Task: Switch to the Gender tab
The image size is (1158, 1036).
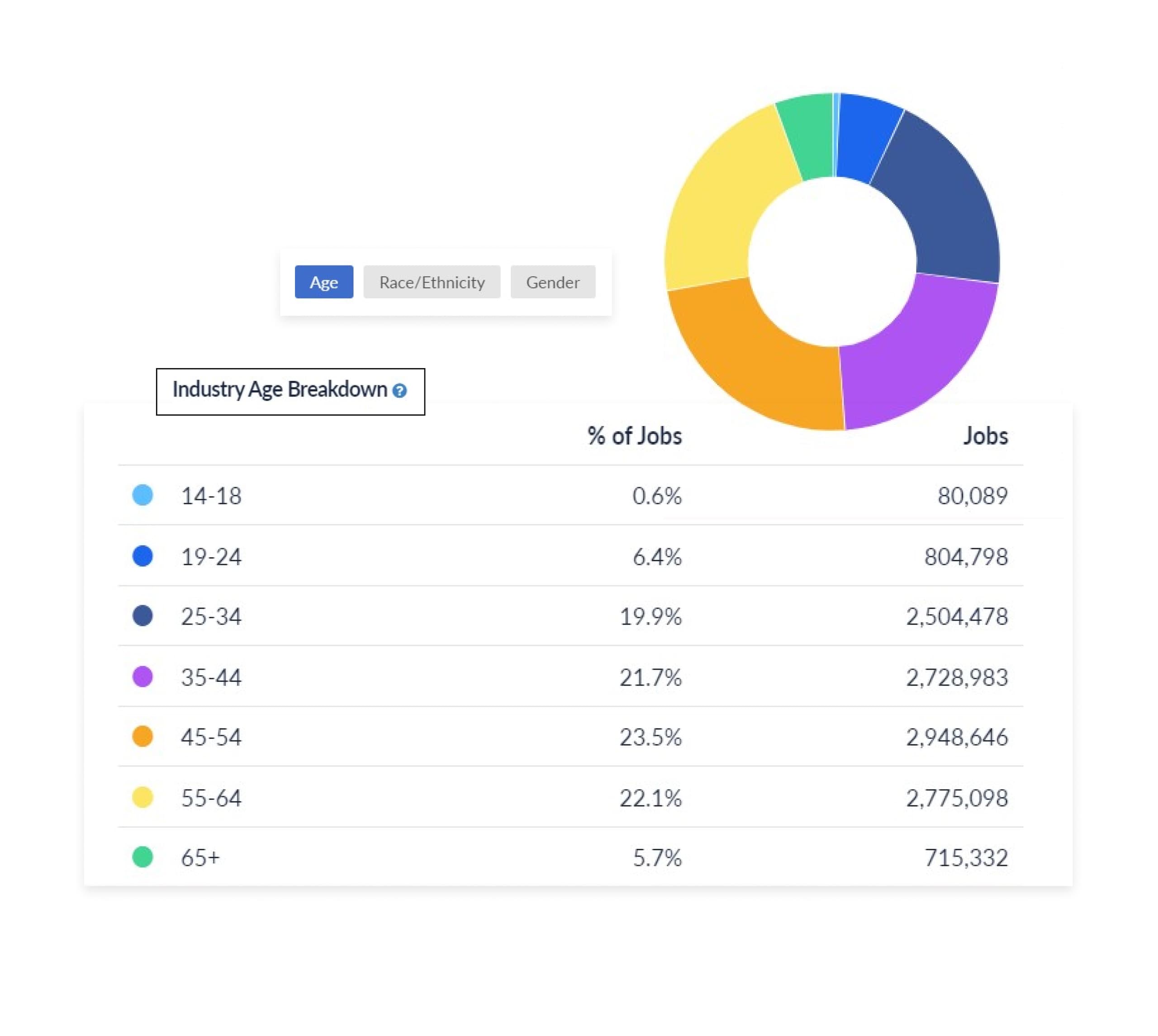Action: tap(552, 282)
